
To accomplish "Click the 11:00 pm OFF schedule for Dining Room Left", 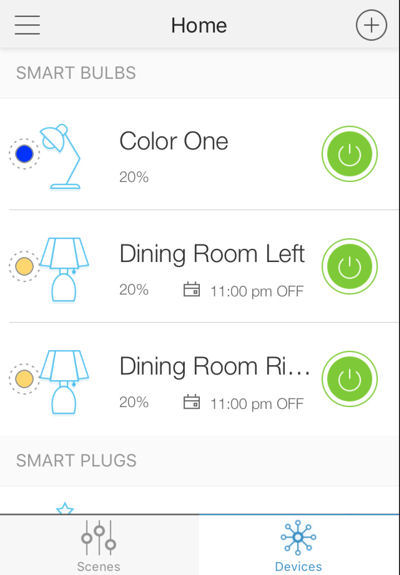I will [257, 291].
